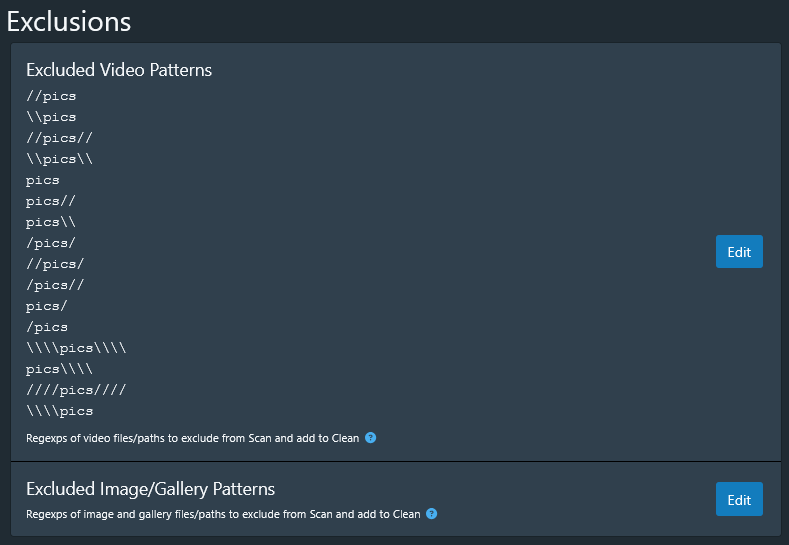Edit the Excluded Video Patterns
The width and height of the screenshot is (789, 545).
pos(739,252)
